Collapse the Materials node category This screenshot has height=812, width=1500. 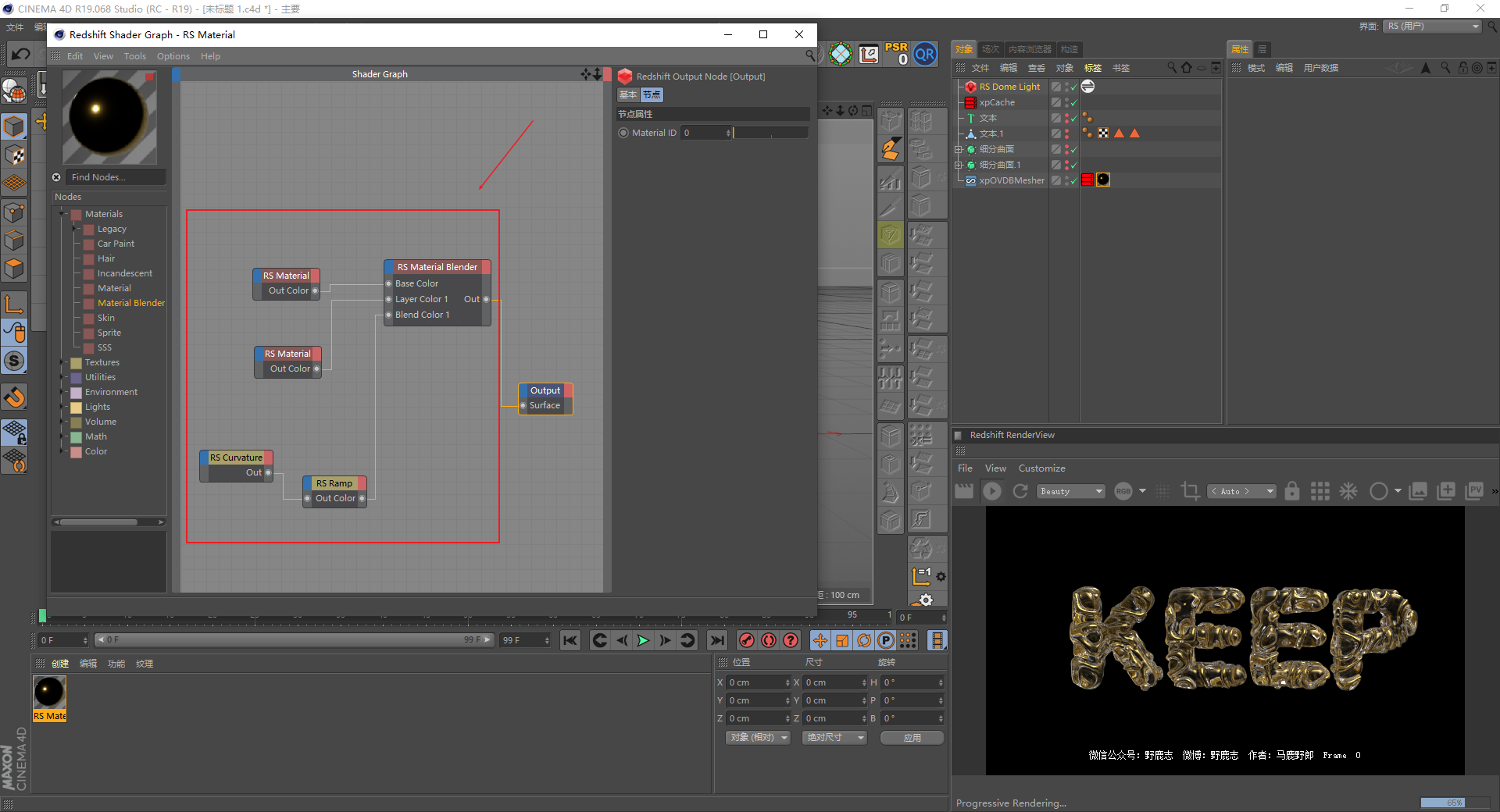pyautogui.click(x=62, y=214)
